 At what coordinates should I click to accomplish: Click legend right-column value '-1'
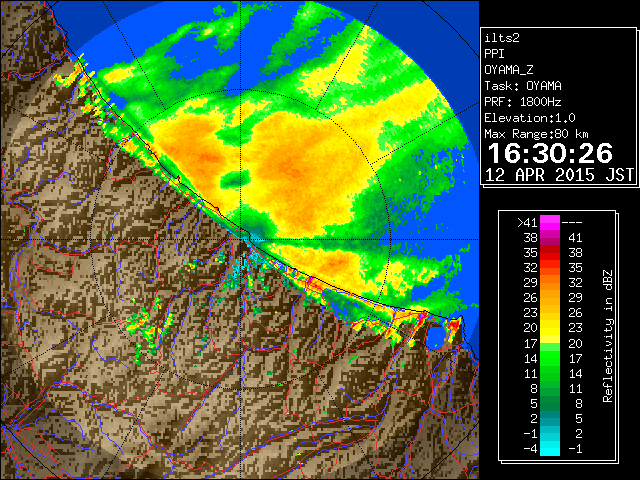tap(575, 449)
